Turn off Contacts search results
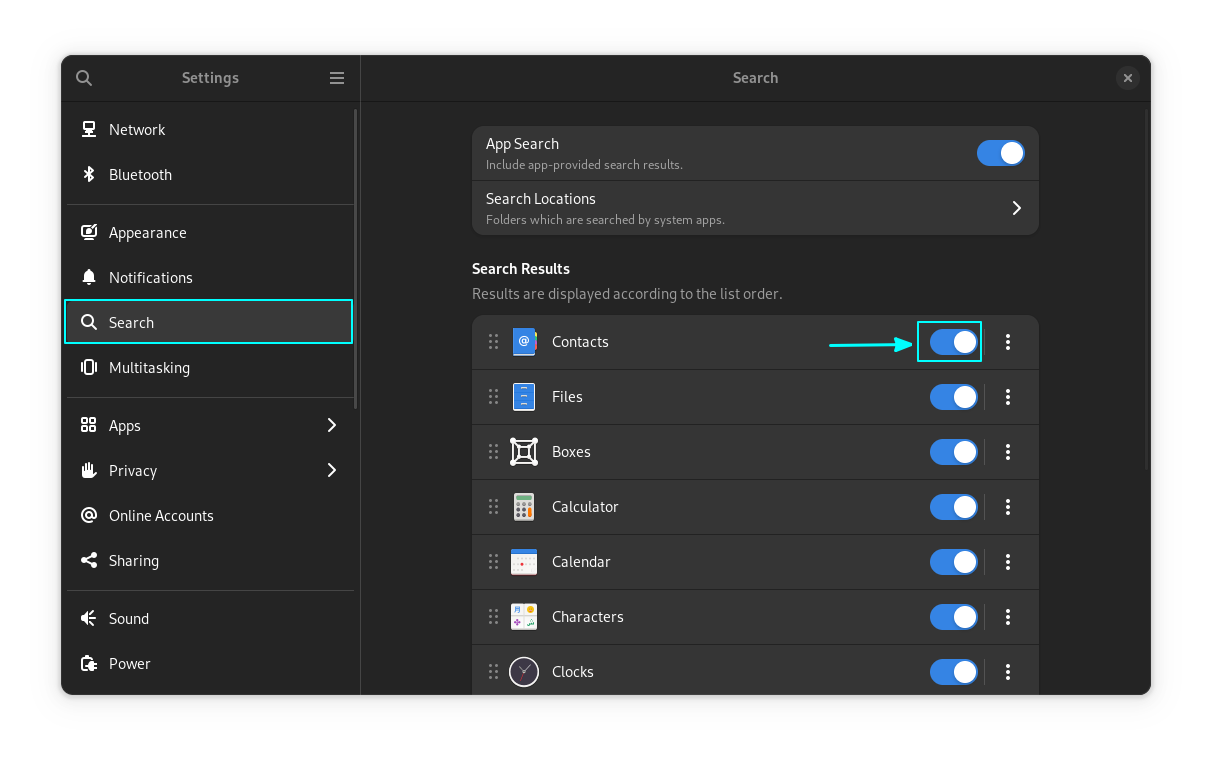The image size is (1212, 762). (953, 342)
